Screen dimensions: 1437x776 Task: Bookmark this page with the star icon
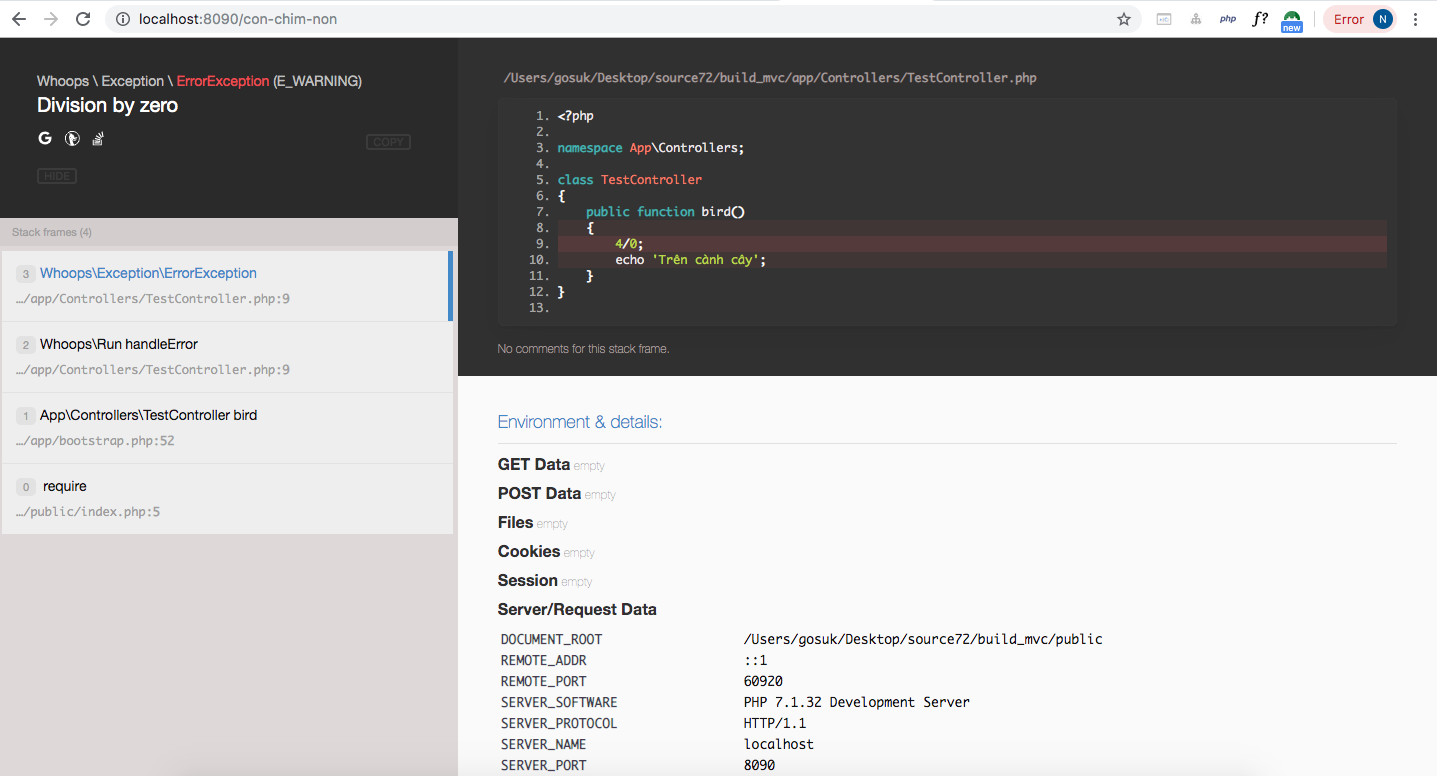tap(1124, 19)
